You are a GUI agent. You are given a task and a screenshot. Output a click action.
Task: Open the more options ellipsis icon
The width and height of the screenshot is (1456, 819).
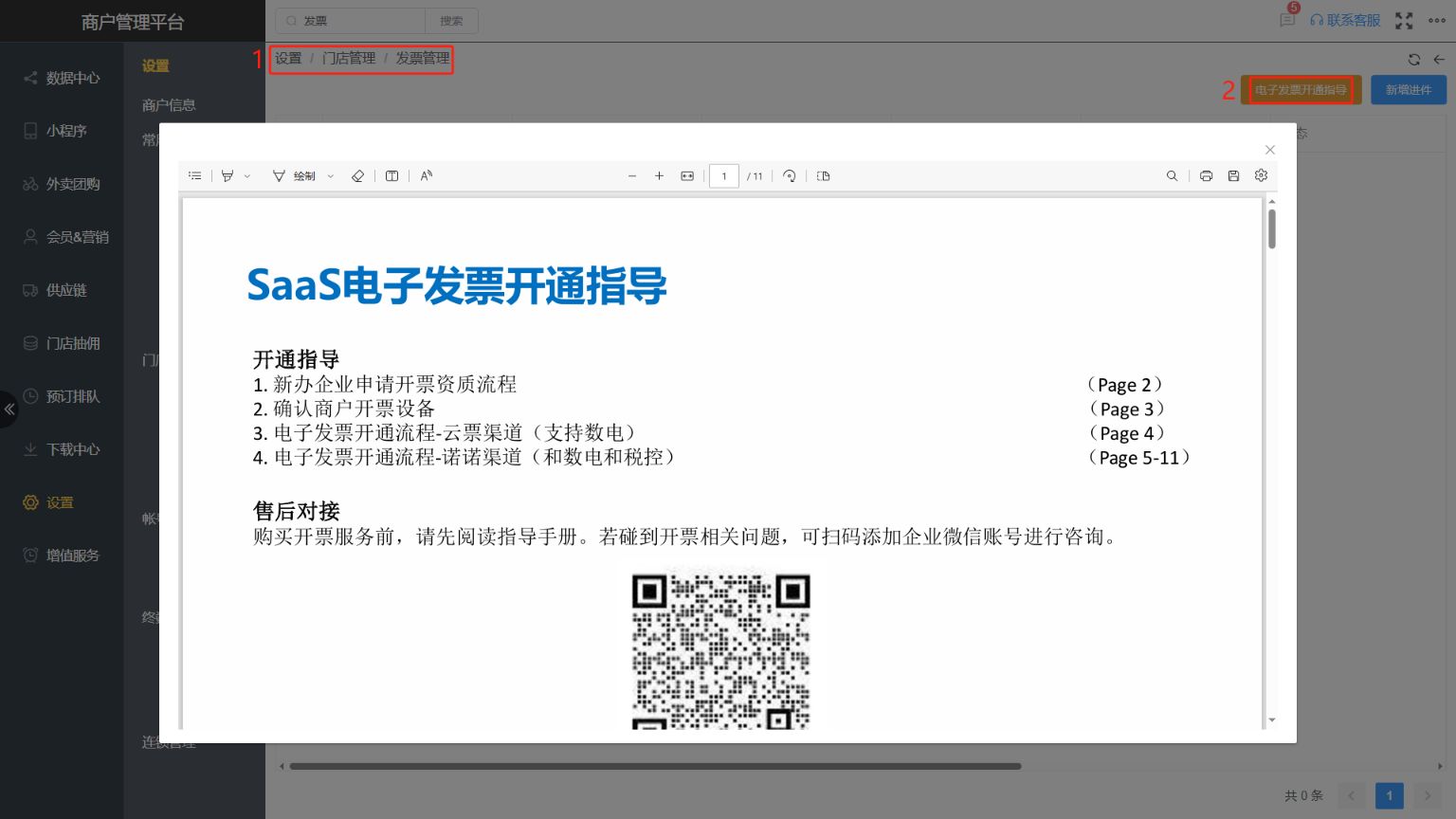tap(1437, 21)
